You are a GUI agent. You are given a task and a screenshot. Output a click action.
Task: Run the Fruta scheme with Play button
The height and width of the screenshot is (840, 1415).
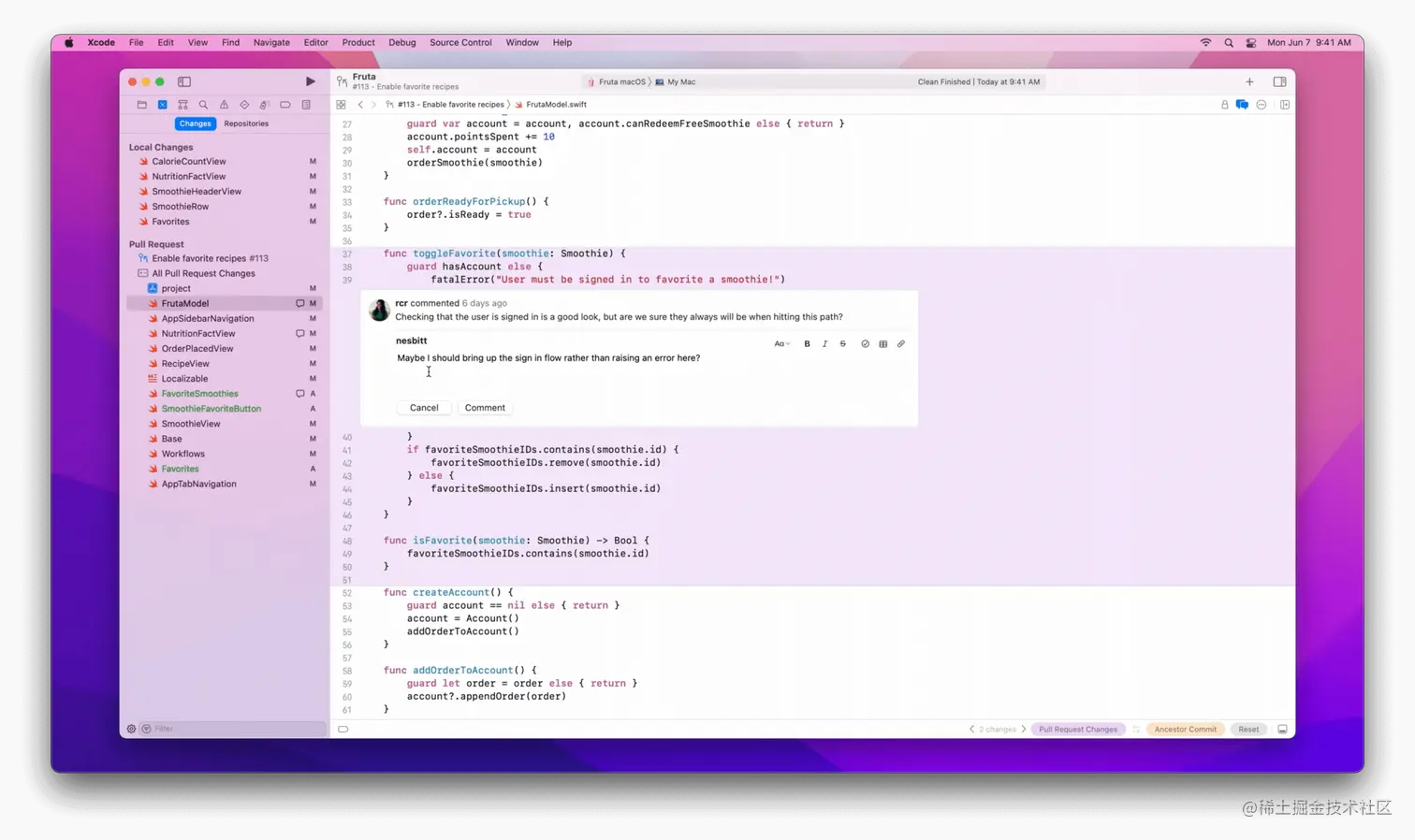tap(311, 81)
